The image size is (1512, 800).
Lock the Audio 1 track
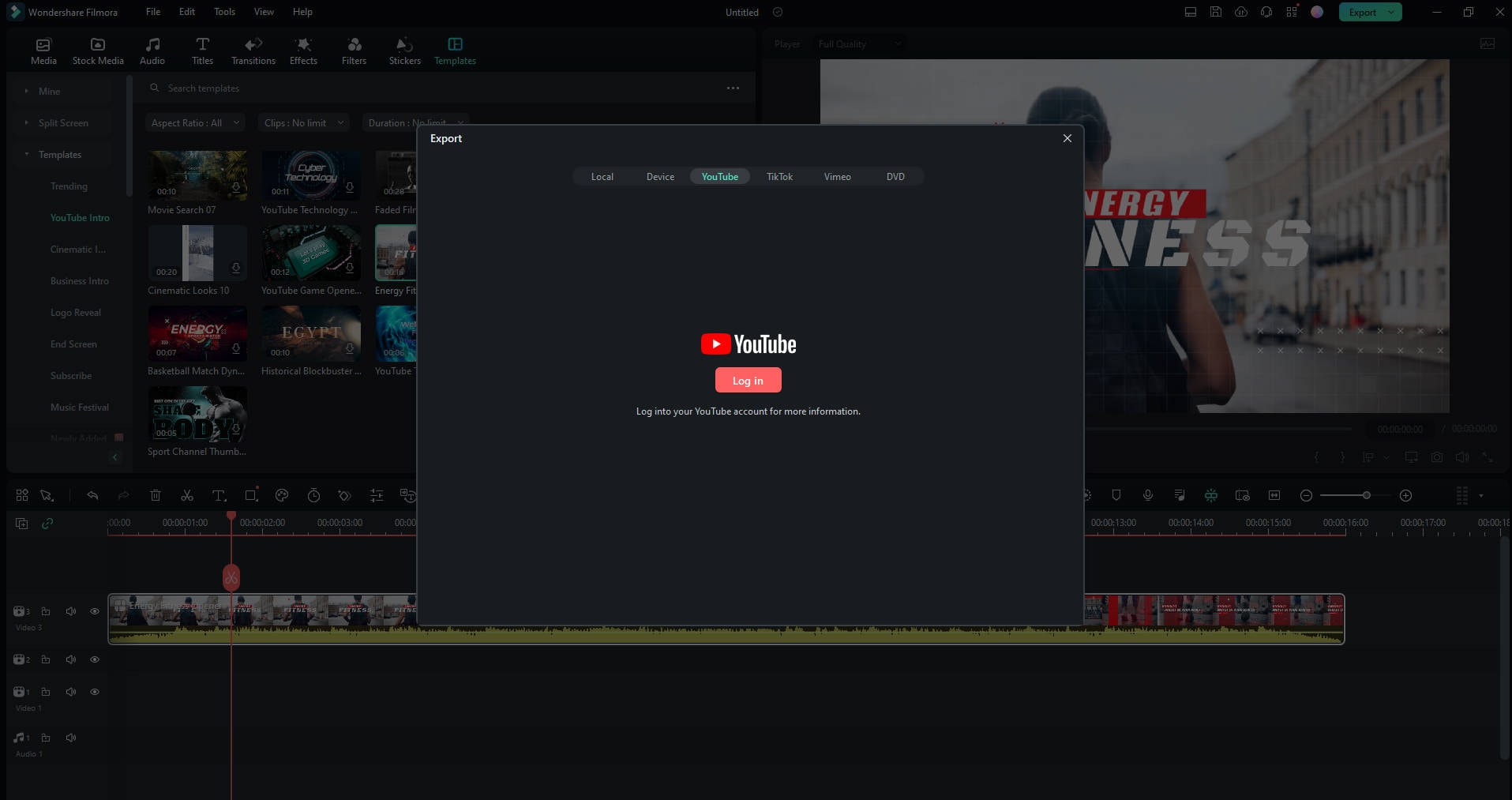tap(46, 738)
